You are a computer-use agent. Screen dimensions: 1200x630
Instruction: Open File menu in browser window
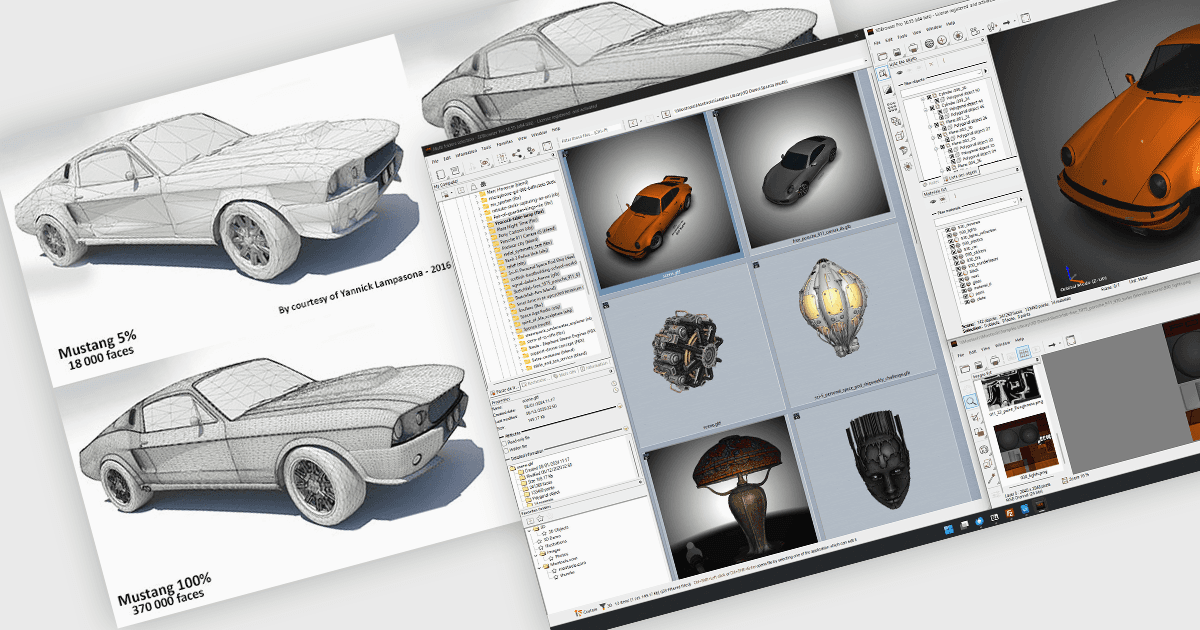435,161
